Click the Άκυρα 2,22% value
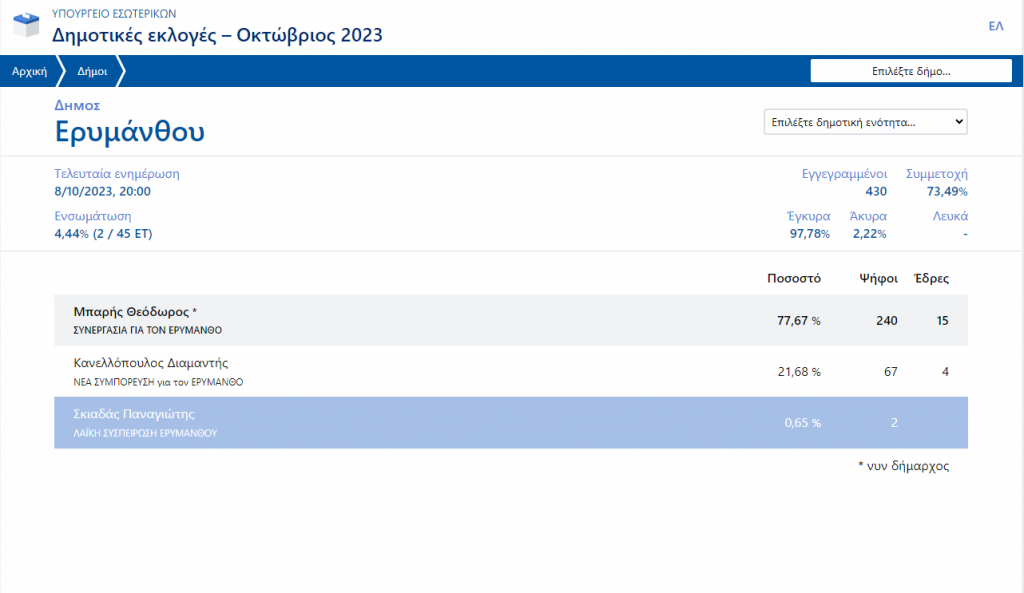This screenshot has width=1024, height=593. 870,234
